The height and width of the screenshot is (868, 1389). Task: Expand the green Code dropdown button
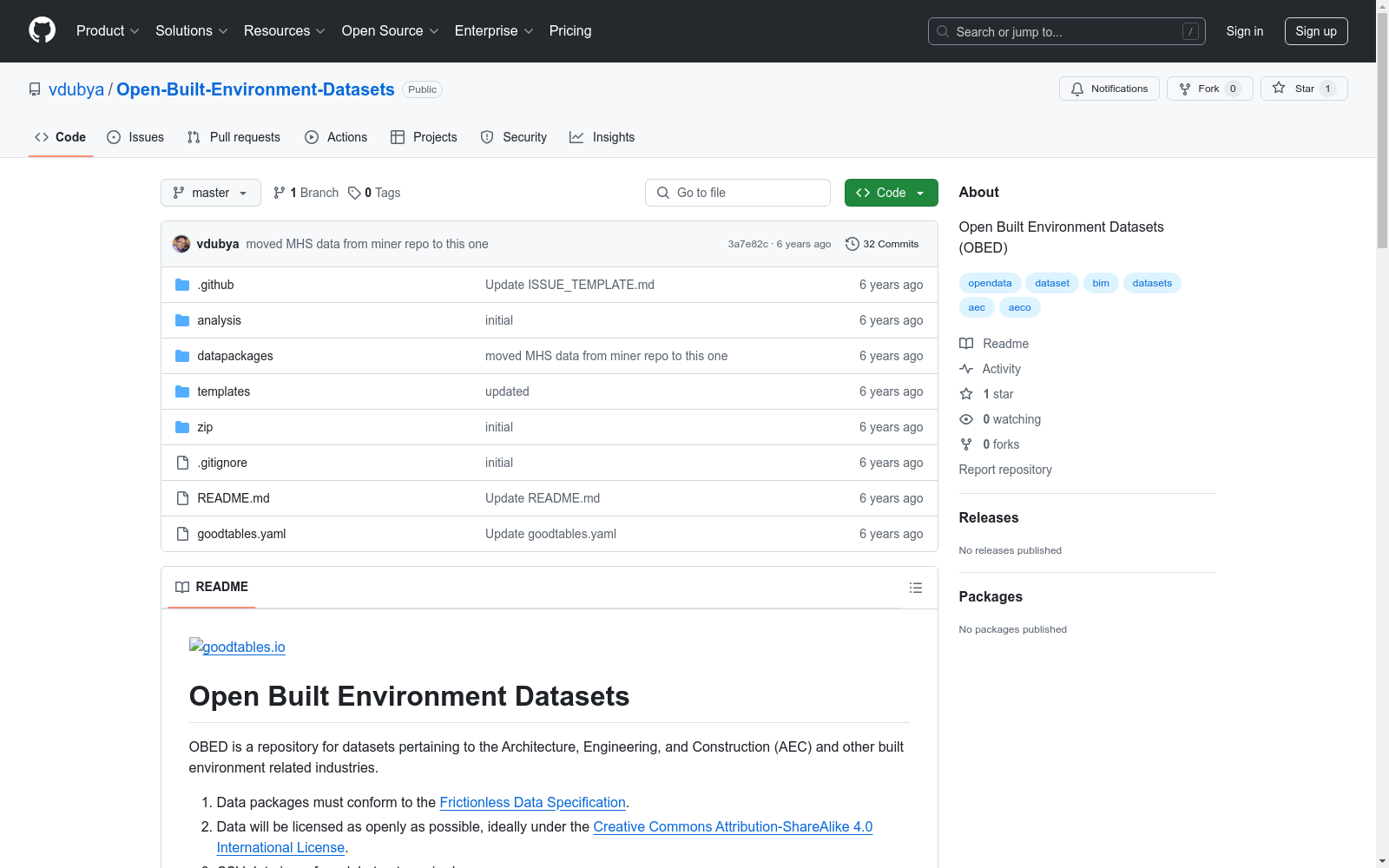(892, 193)
